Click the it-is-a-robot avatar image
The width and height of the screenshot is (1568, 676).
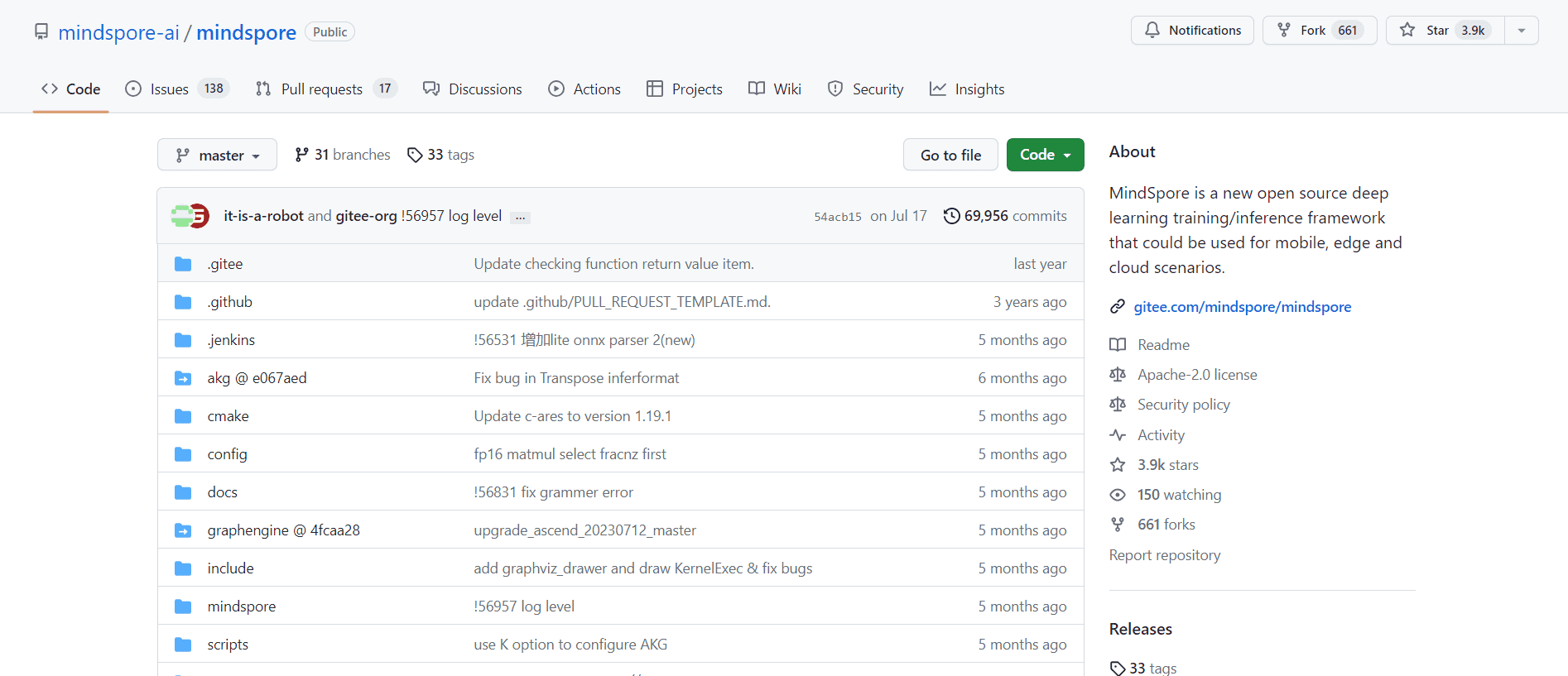tap(181, 216)
